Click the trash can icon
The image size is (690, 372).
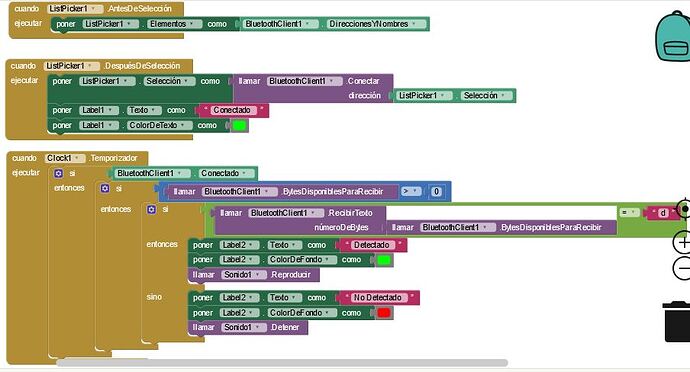(677, 321)
